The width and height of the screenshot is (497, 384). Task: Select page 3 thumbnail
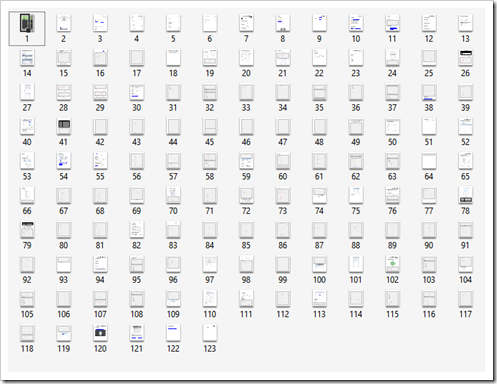100,23
